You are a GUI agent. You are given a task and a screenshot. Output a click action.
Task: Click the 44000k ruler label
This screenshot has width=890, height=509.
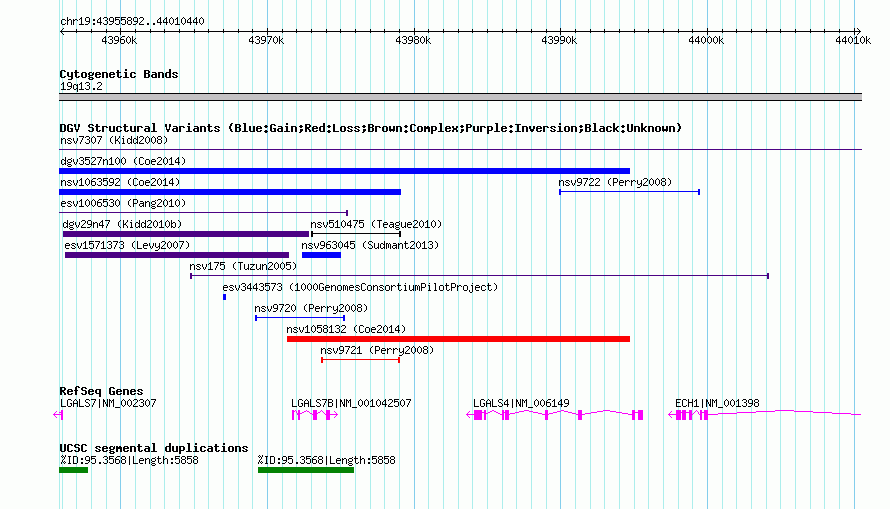tap(706, 40)
